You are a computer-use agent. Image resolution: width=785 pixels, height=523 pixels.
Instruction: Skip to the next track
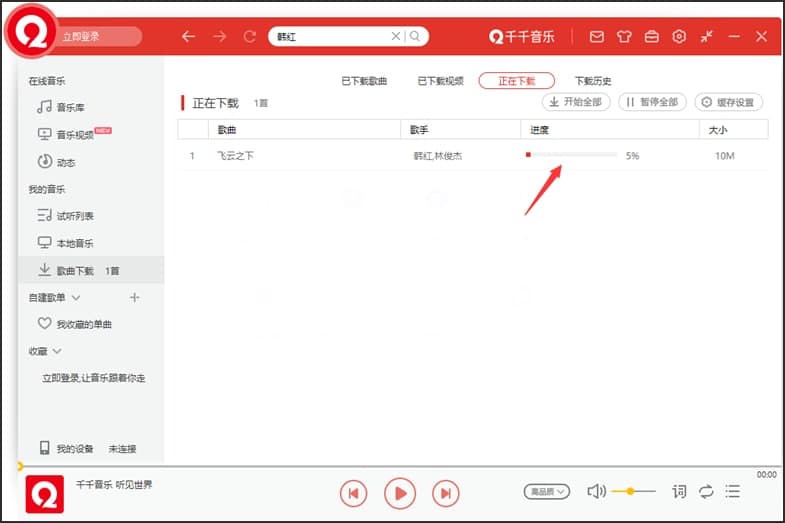(445, 492)
